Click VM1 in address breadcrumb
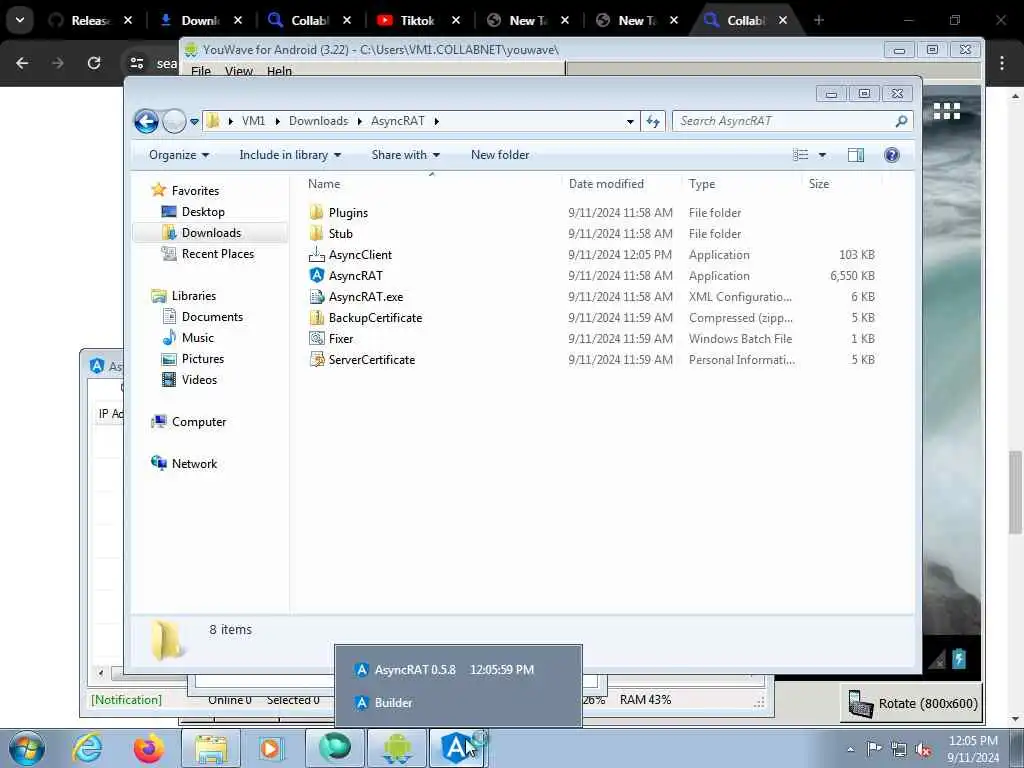The image size is (1024, 768). click(x=253, y=121)
